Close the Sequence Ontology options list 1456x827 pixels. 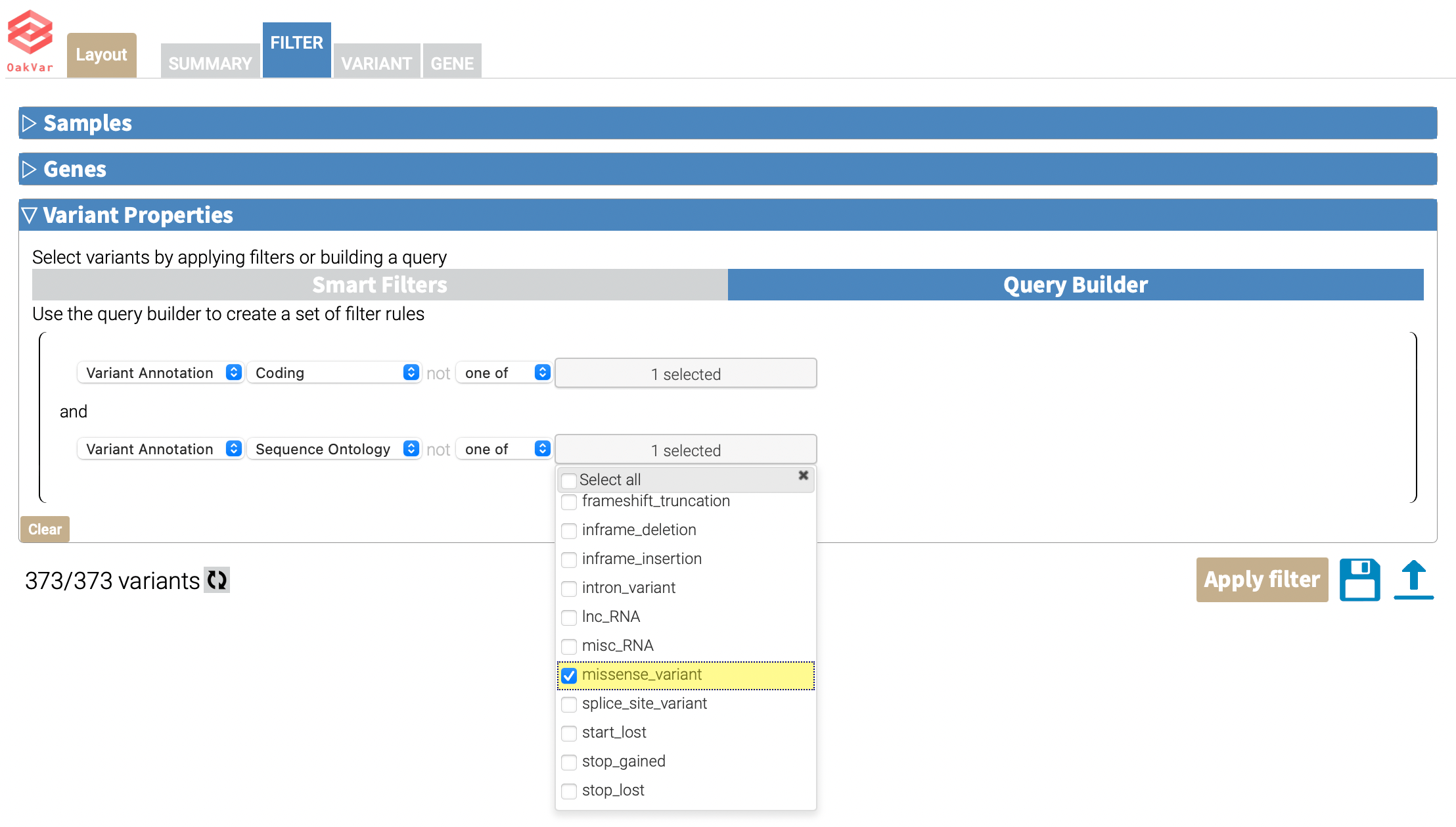803,475
